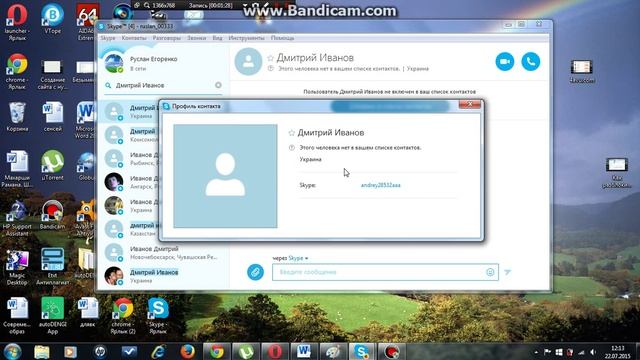The image size is (640, 360).
Task: Open the Bandicam desktop icon
Action: [52, 214]
